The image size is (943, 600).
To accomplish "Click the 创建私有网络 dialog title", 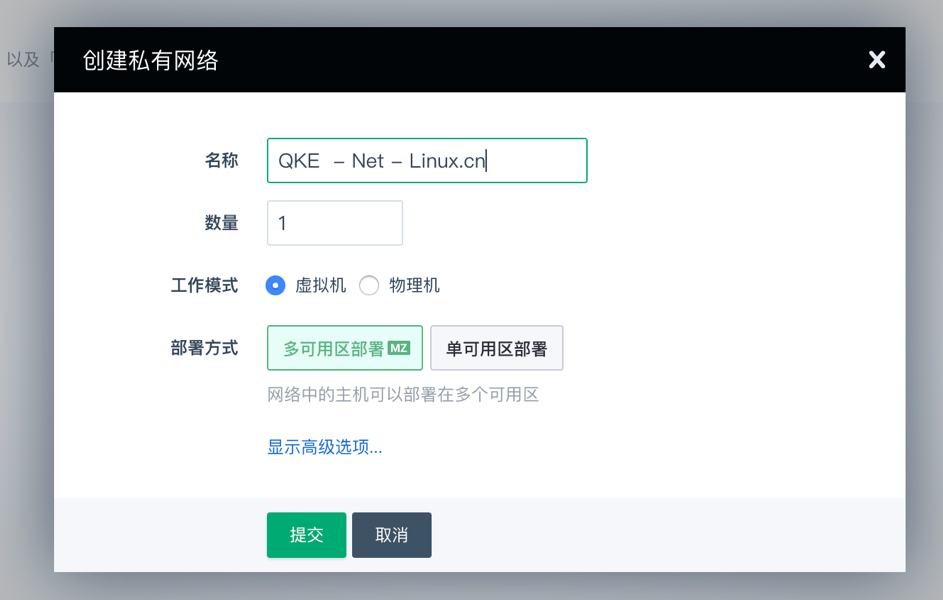I will (x=150, y=60).
